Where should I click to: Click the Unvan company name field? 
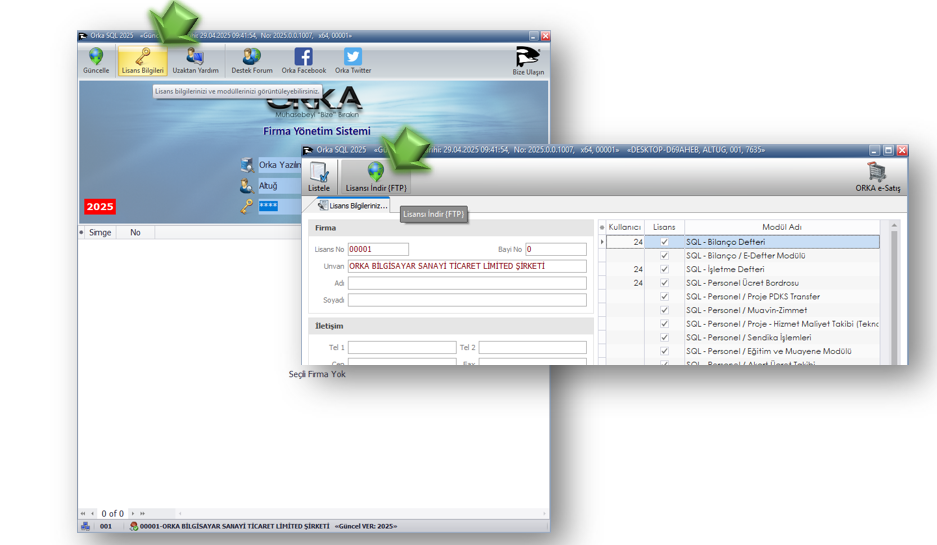click(466, 266)
